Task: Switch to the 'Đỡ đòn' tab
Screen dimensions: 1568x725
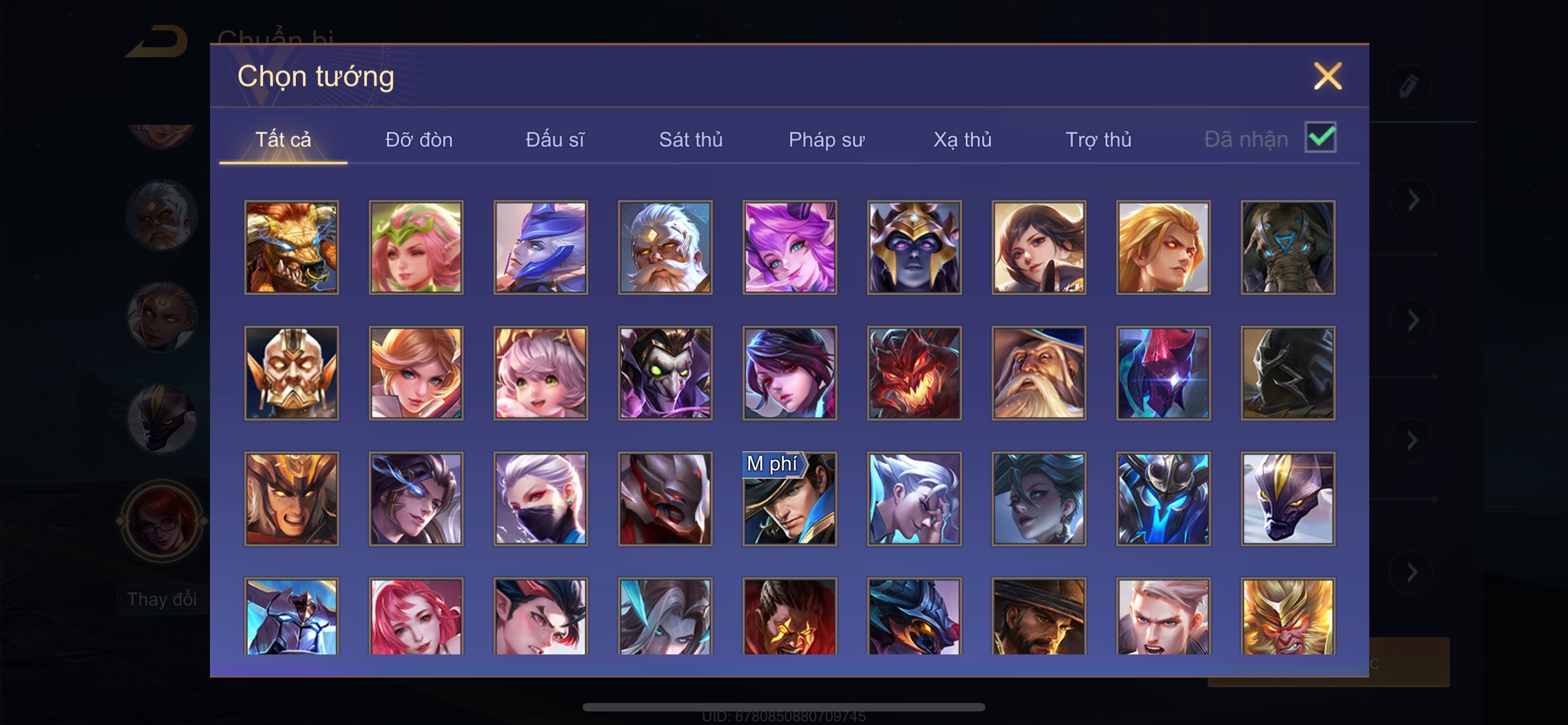Action: 419,139
